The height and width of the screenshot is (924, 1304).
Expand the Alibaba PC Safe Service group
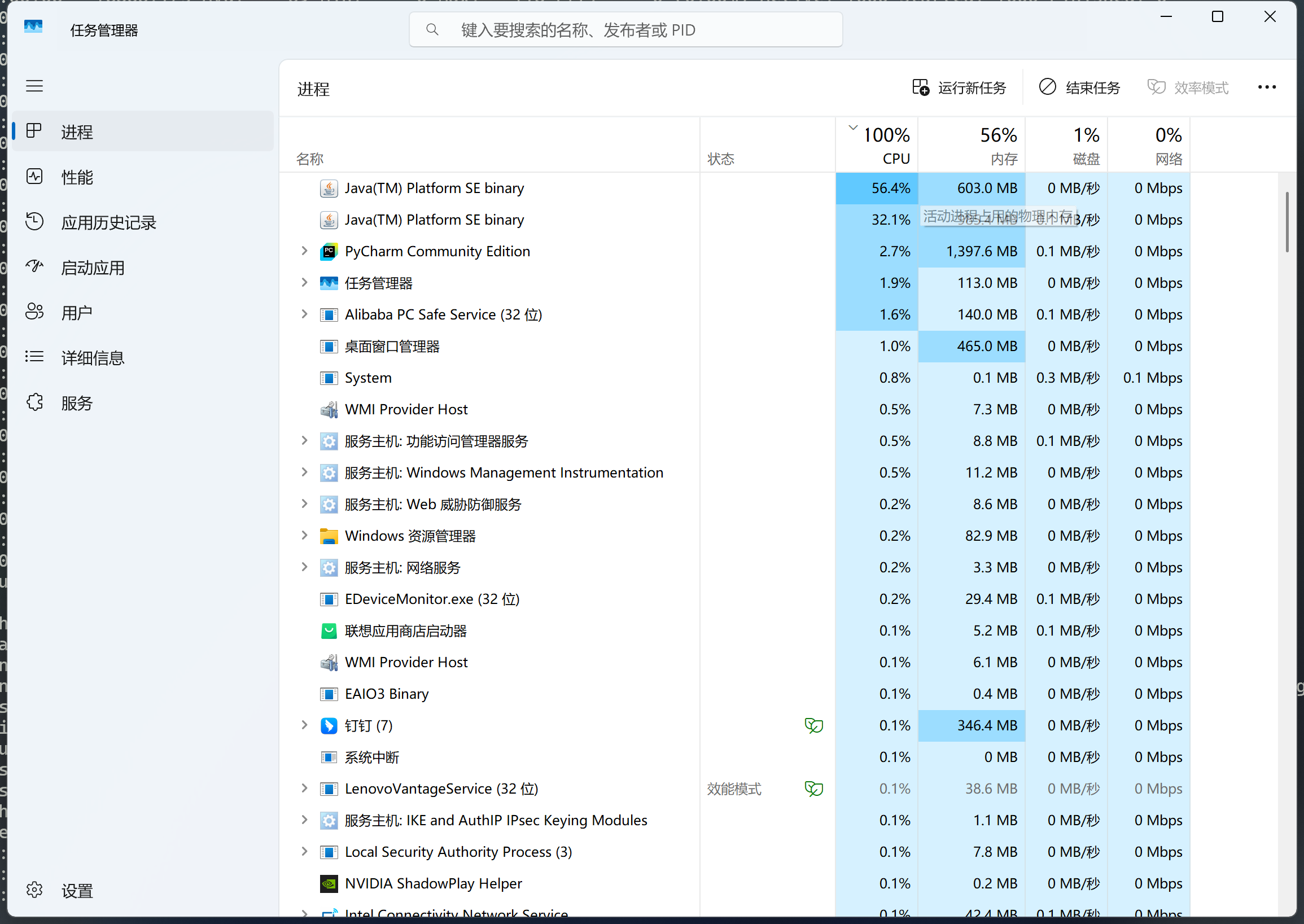click(x=304, y=314)
